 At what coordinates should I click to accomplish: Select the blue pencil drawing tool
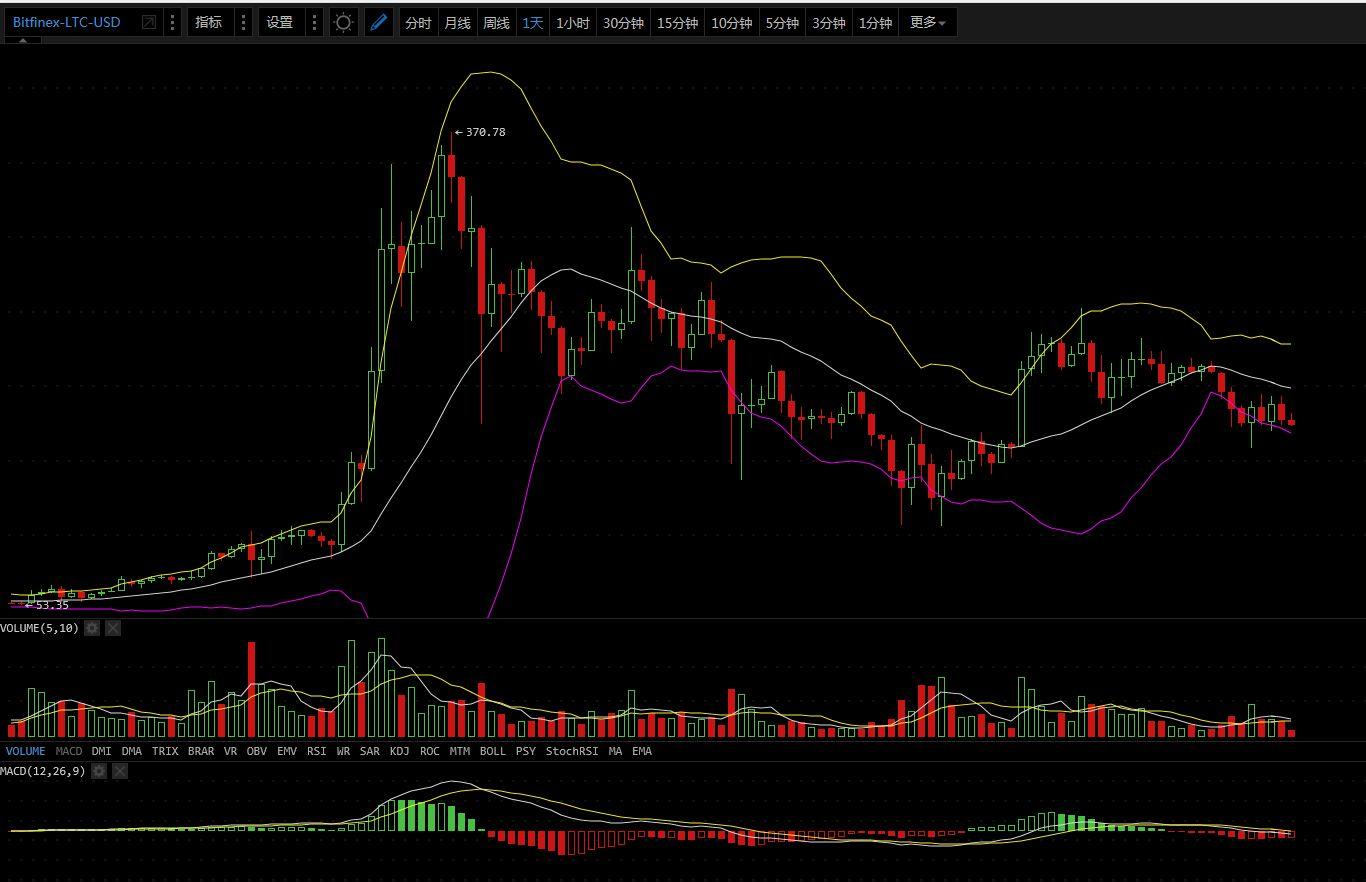point(378,22)
